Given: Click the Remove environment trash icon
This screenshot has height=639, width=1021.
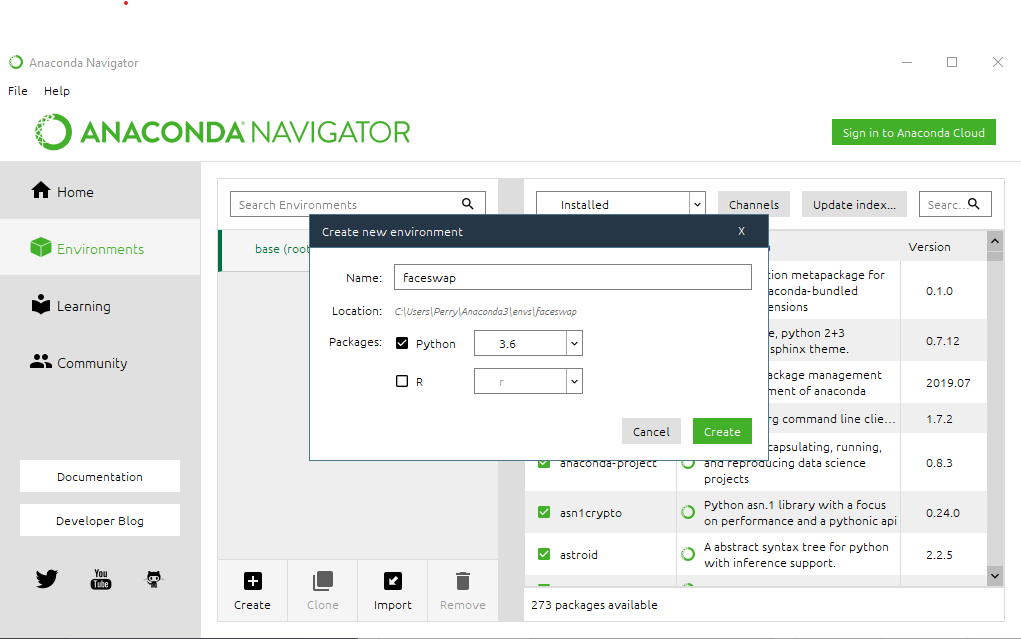Looking at the screenshot, I should (463, 580).
